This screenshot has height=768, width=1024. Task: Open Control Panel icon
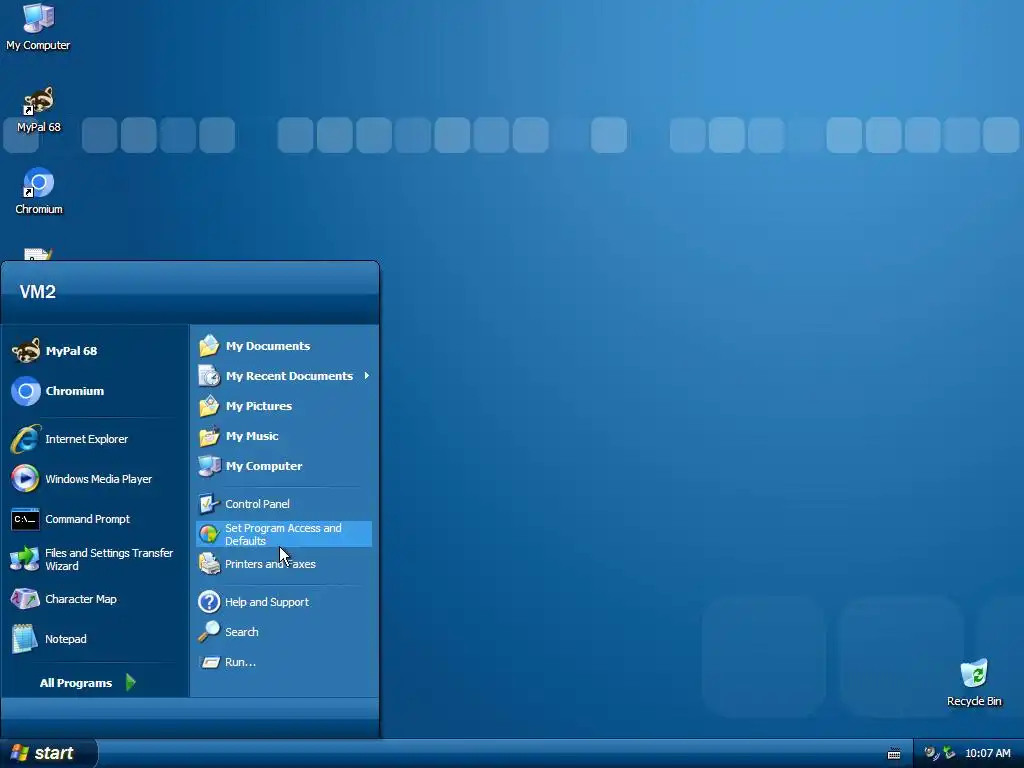coord(209,504)
